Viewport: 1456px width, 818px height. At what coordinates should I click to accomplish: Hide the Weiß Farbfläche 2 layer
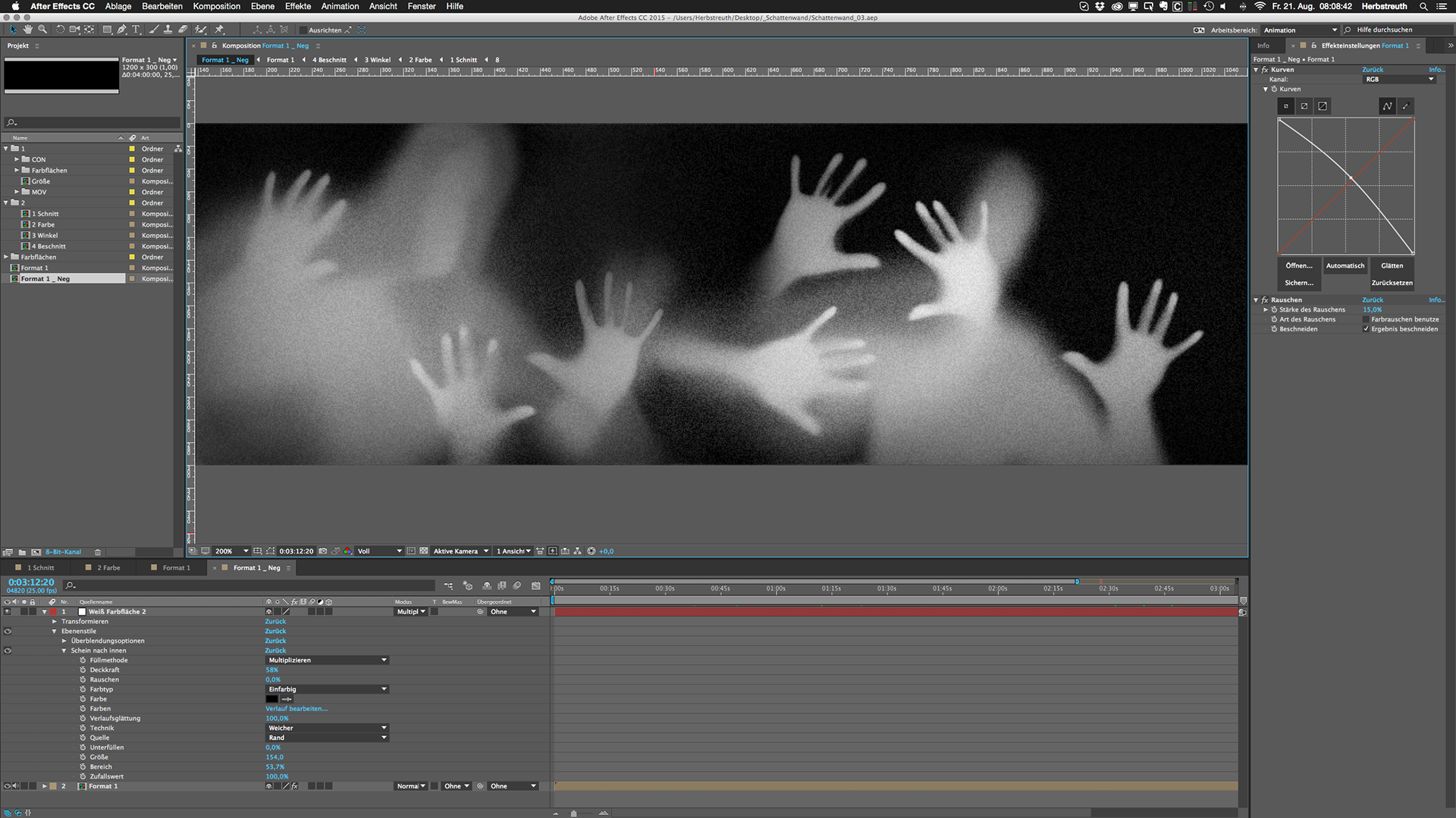coord(8,612)
